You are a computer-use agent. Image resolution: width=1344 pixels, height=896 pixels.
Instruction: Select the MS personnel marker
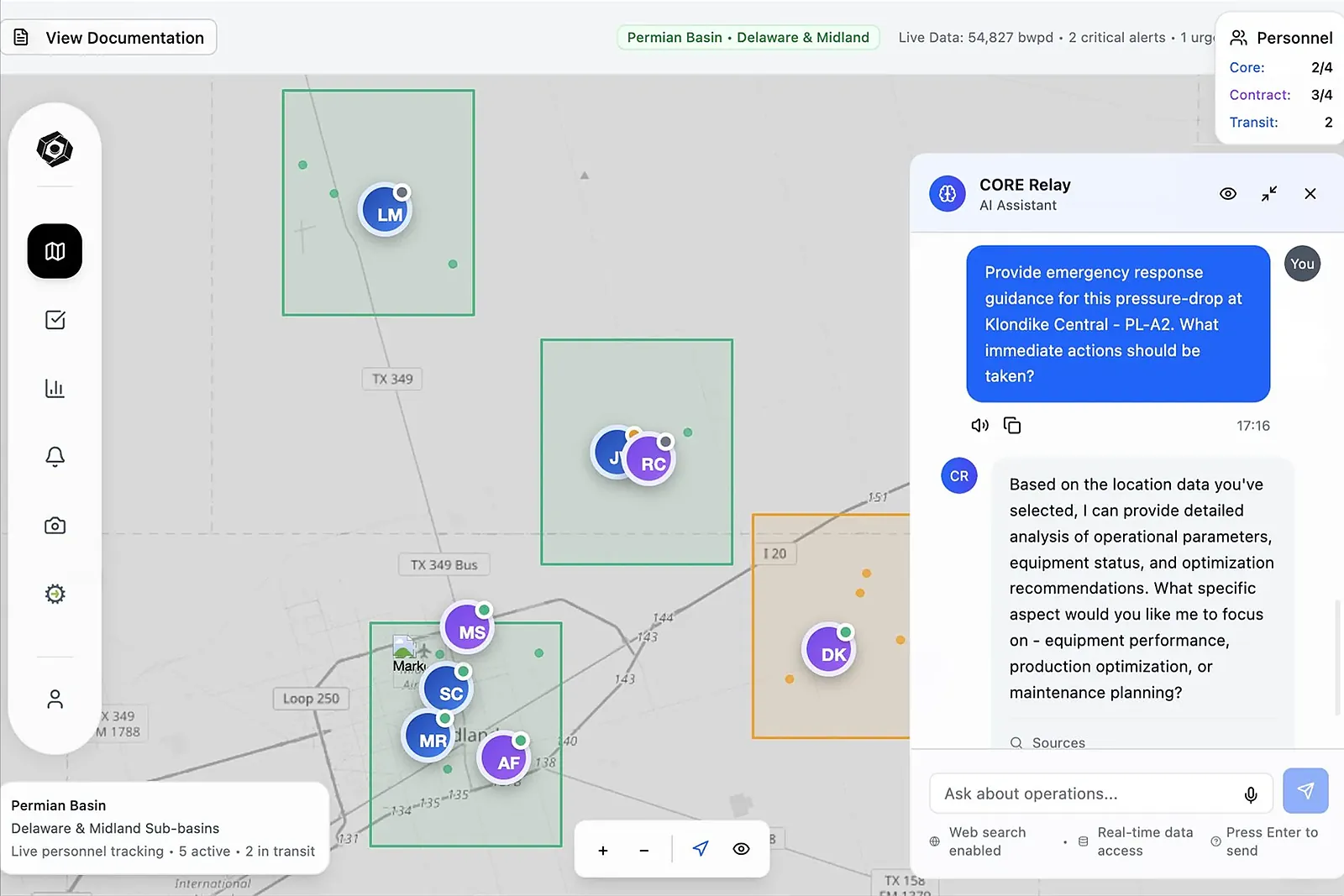coord(467,627)
